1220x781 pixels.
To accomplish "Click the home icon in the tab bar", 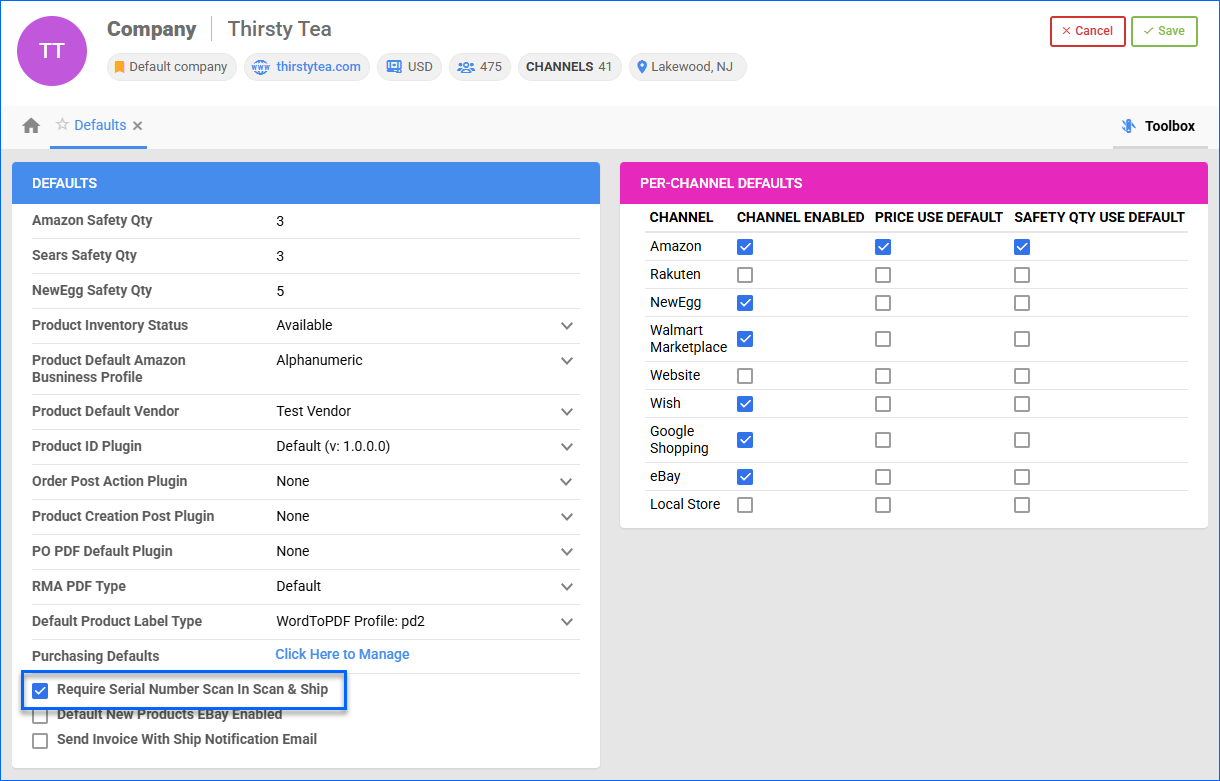I will (31, 126).
